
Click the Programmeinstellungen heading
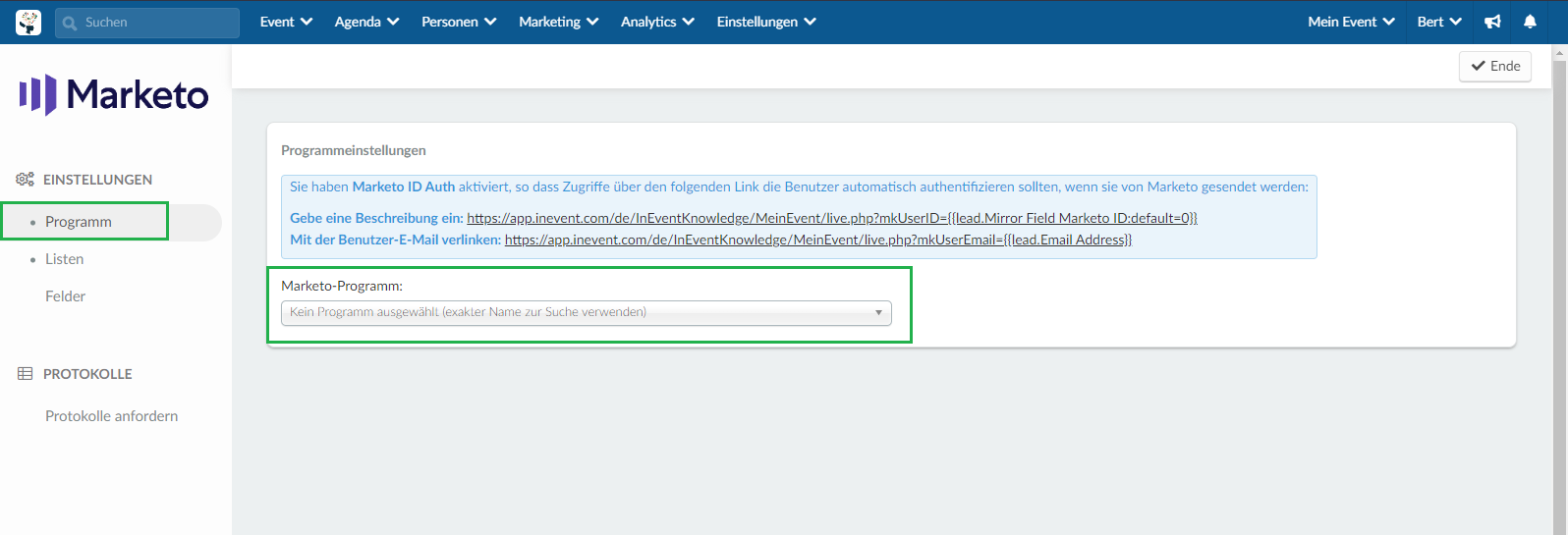[354, 150]
